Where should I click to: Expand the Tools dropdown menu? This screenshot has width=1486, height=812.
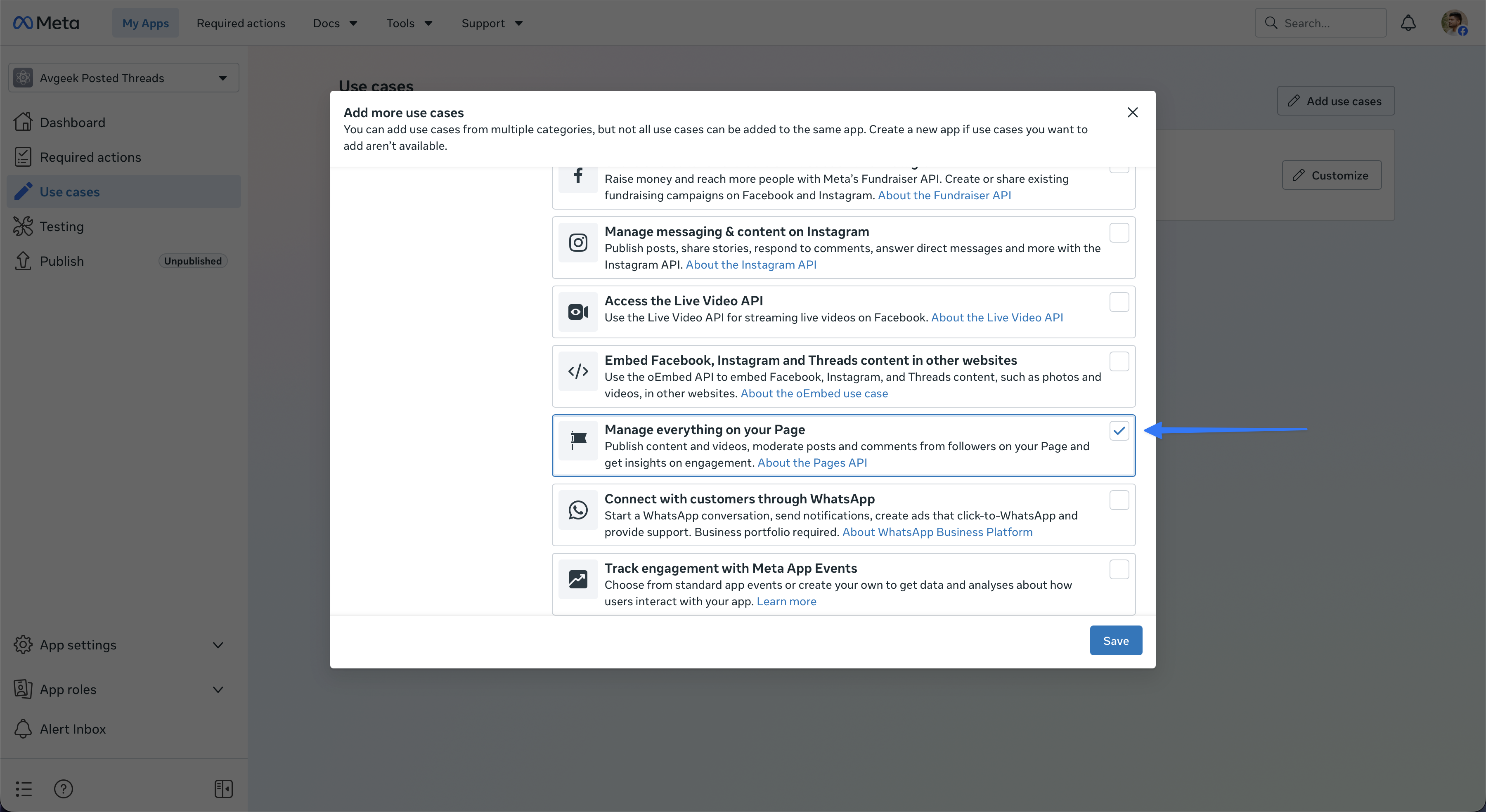[x=409, y=23]
